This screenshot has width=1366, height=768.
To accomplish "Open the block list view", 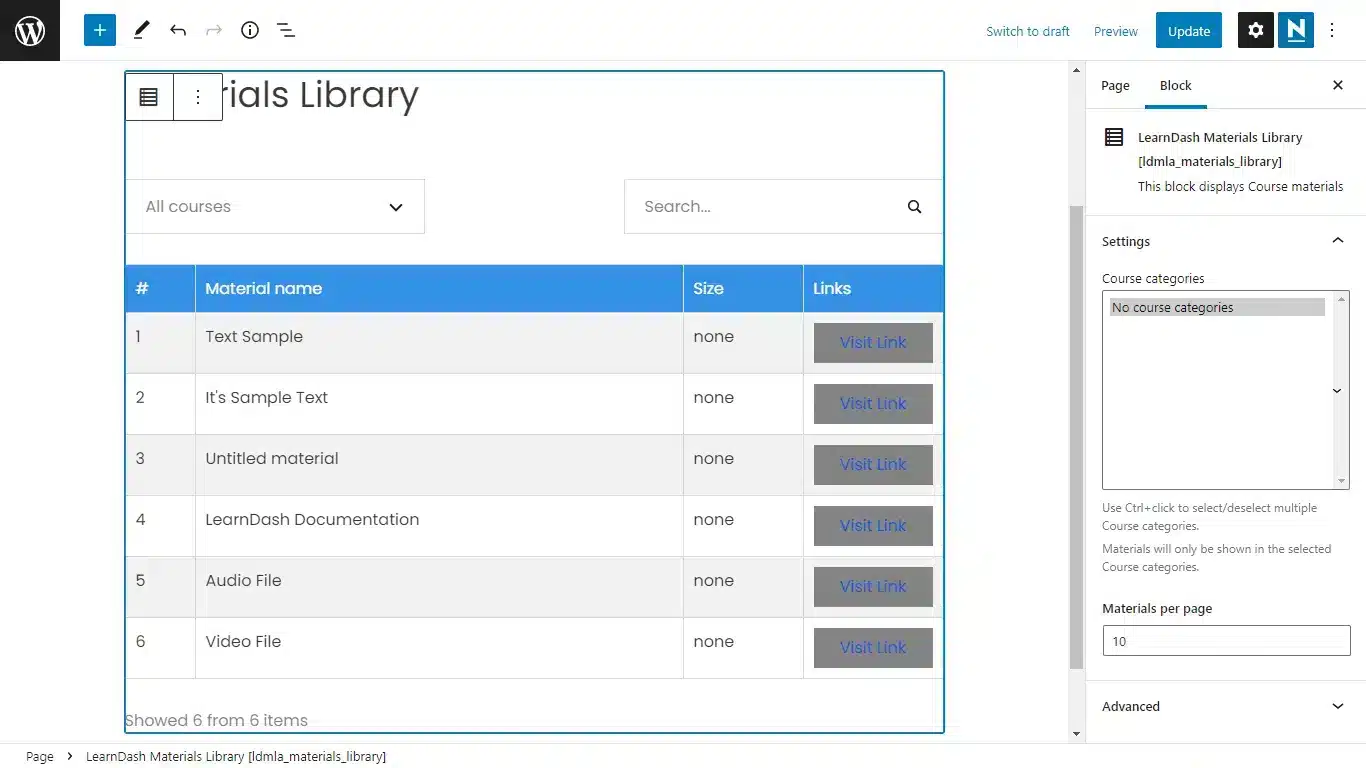I will pos(286,30).
